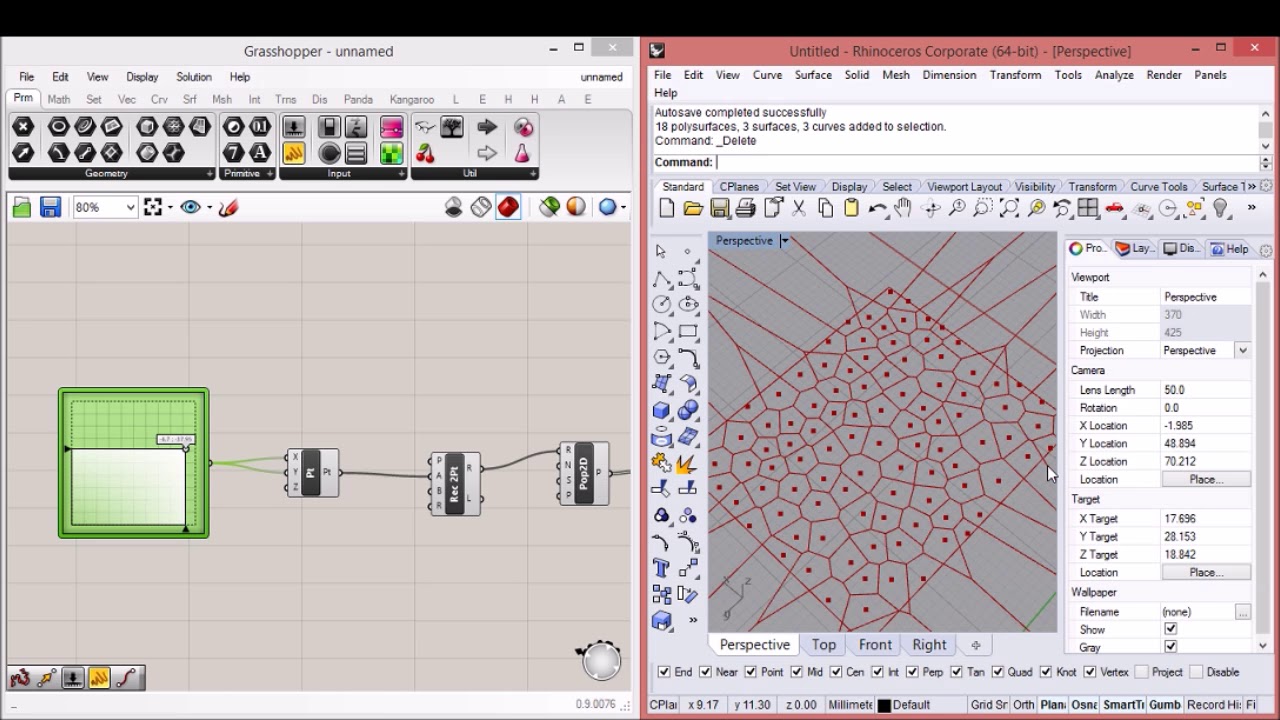
Task: Save the Grasshopper document with floppy icon
Action: tap(50, 207)
